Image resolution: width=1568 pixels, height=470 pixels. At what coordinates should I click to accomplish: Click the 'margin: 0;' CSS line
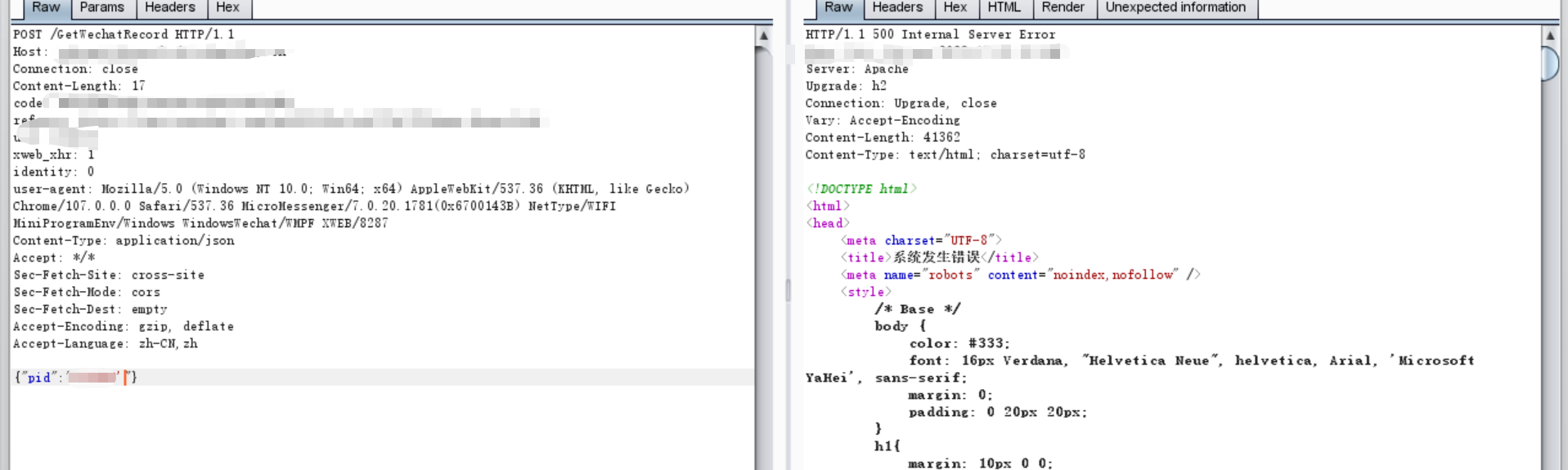coord(950,395)
